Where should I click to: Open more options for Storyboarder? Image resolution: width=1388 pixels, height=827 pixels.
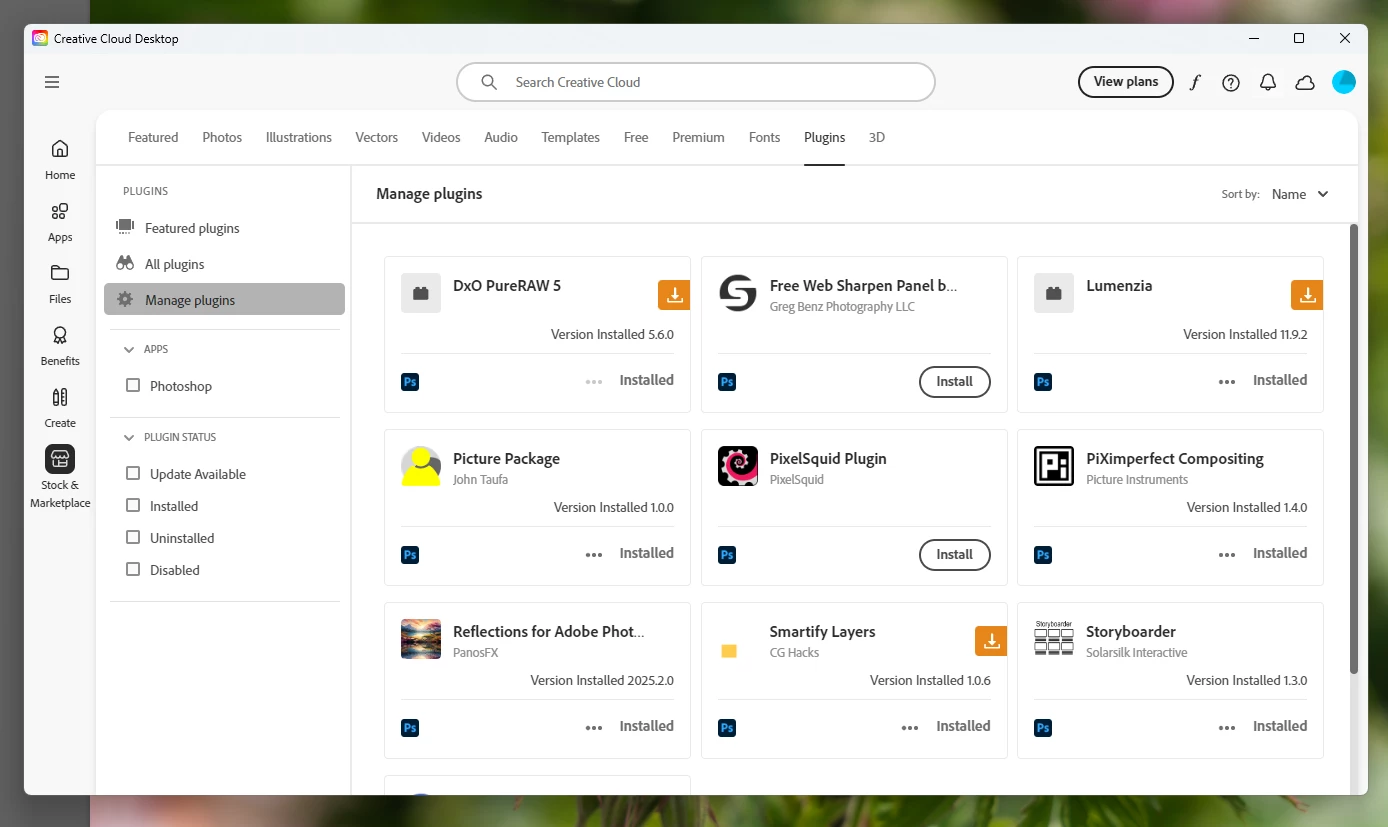(1227, 727)
